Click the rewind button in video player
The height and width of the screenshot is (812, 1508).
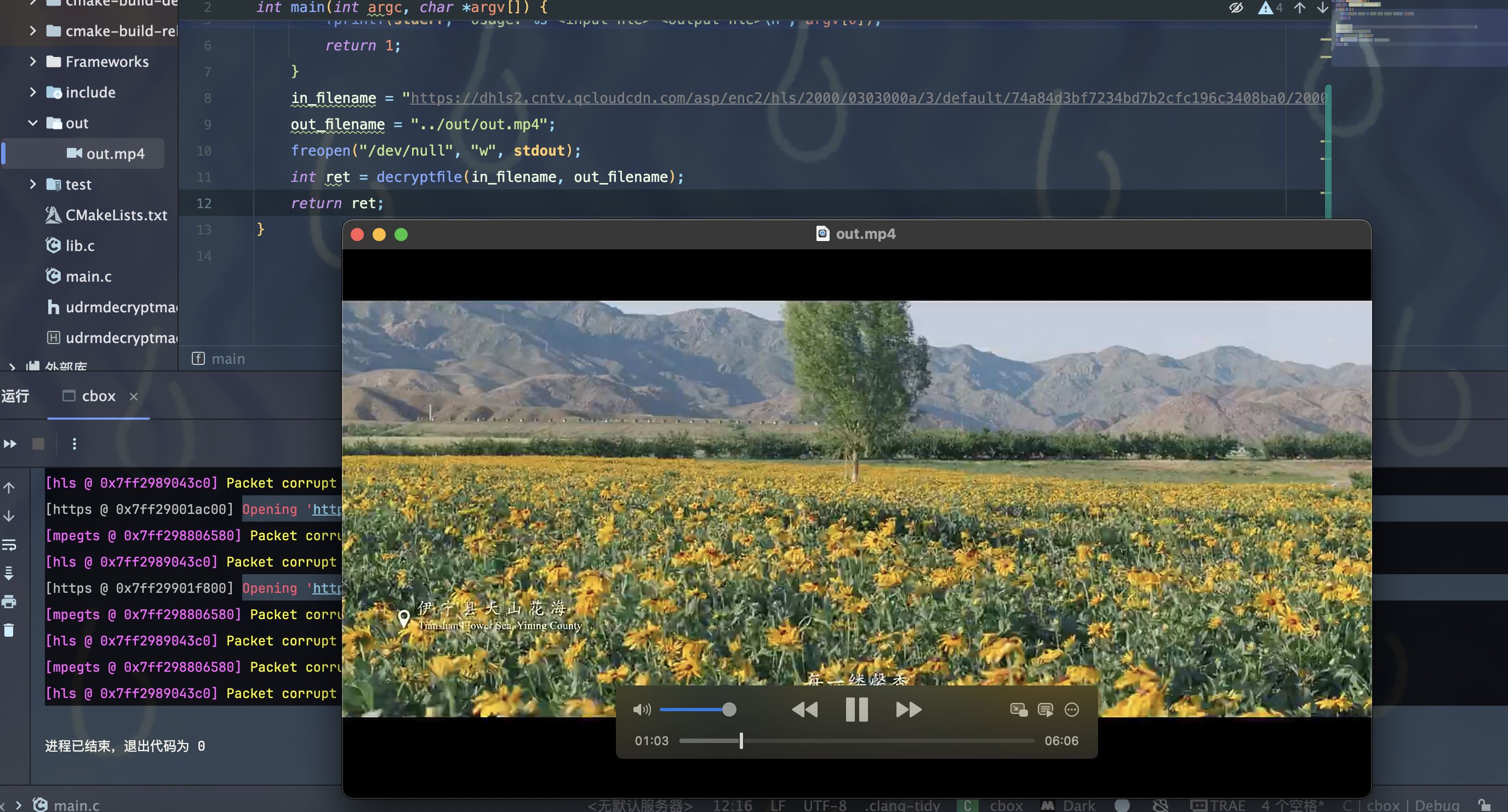(x=805, y=710)
